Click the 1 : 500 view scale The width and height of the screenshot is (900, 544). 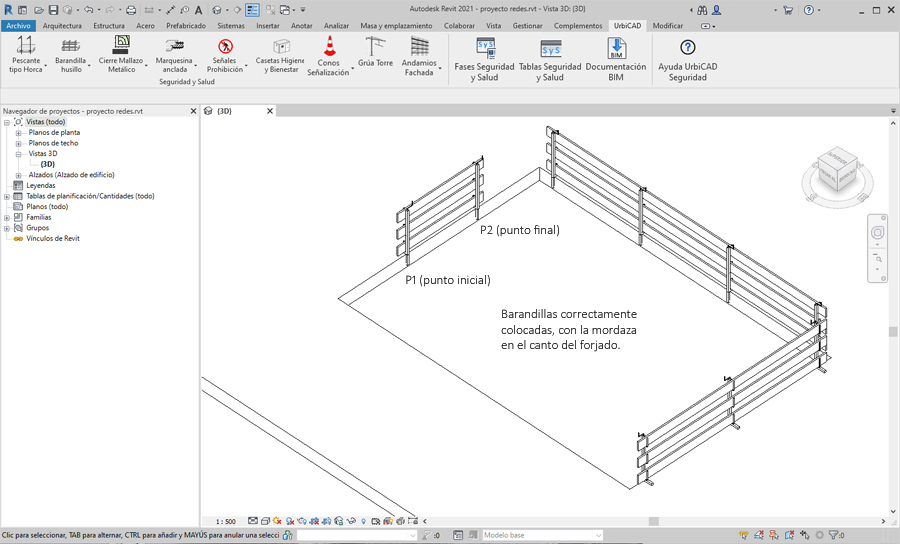pos(226,521)
